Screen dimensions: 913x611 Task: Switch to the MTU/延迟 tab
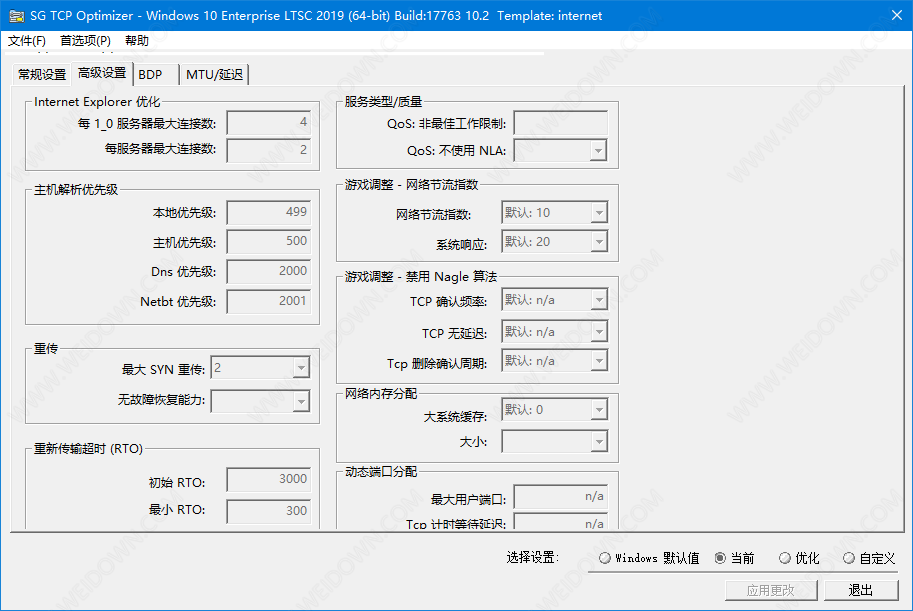pos(214,75)
